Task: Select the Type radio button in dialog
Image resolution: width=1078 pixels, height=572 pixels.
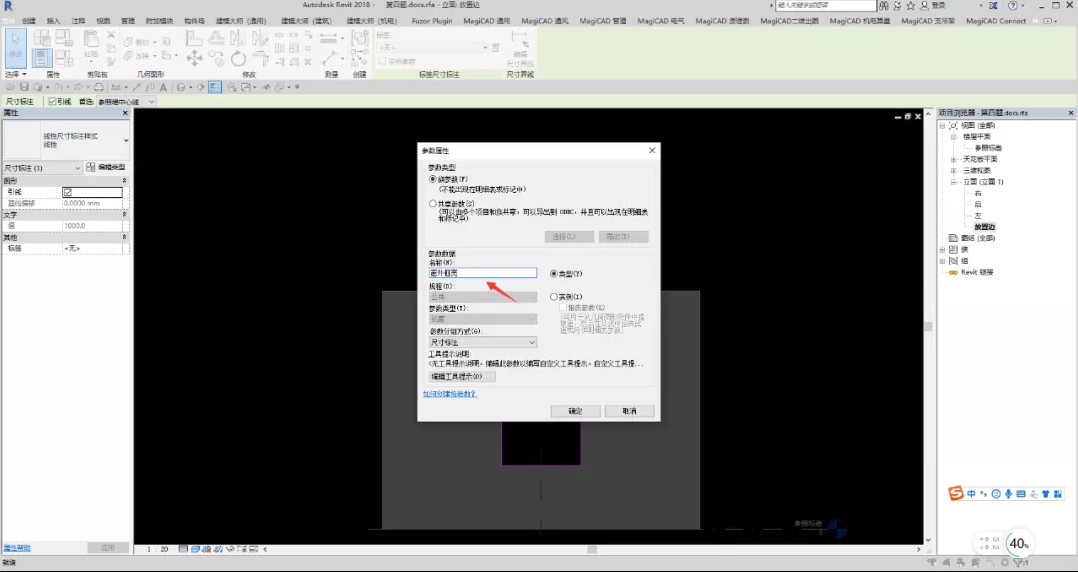Action: point(553,273)
